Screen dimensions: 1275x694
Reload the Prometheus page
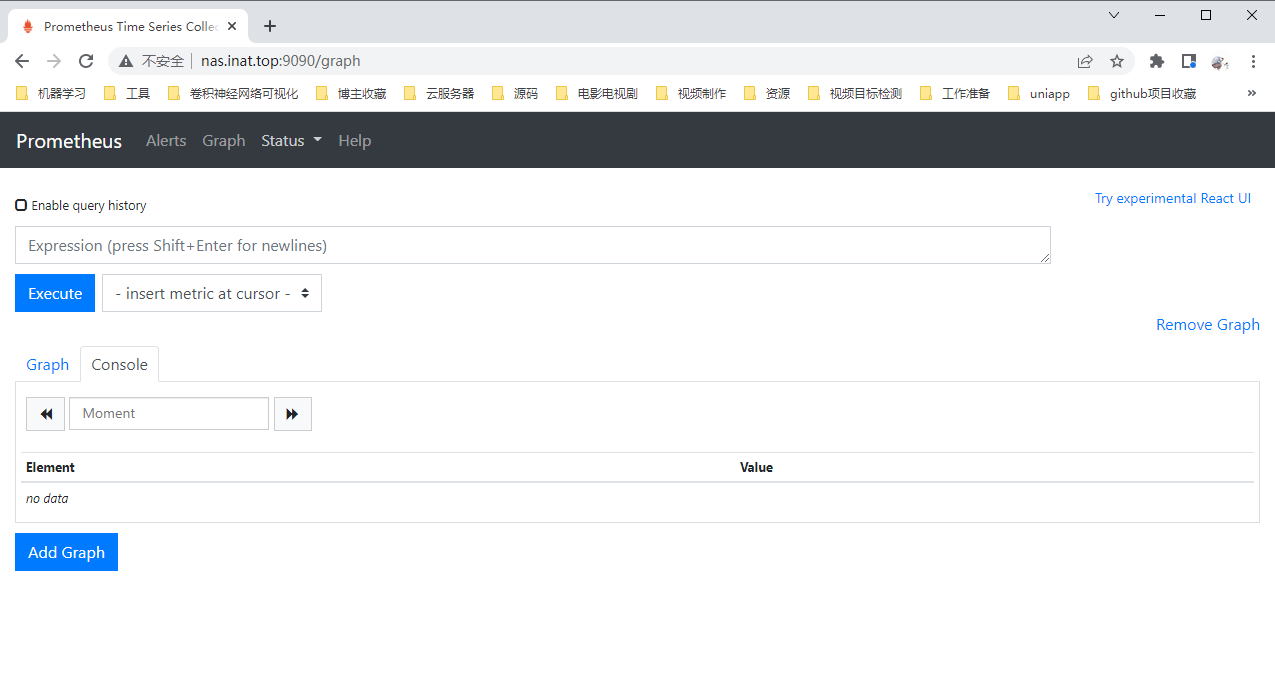[x=86, y=61]
